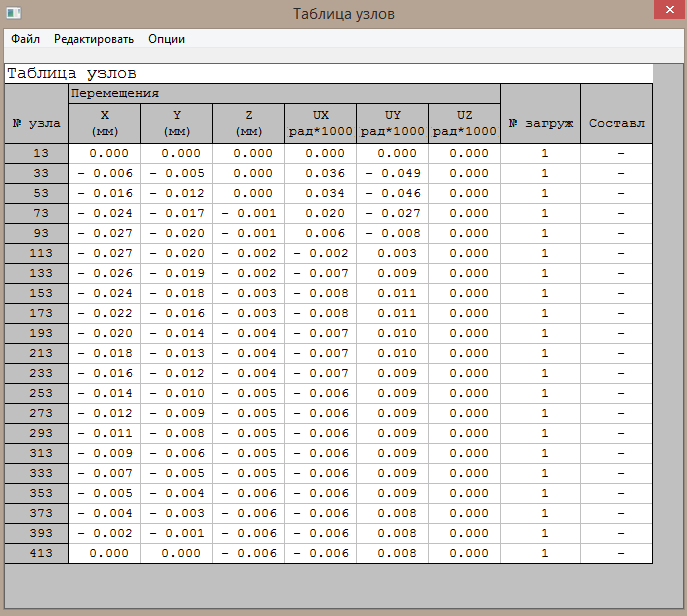The height and width of the screenshot is (616, 687).
Task: Click UX value 0.034 for node 53
Action: [x=321, y=193]
